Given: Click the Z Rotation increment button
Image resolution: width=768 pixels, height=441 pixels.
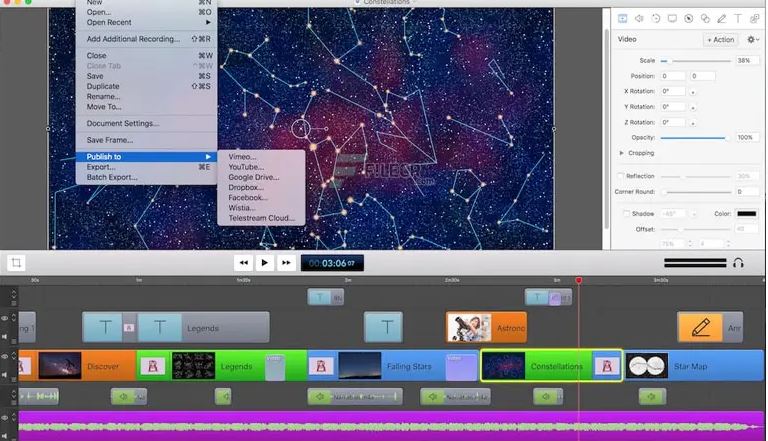Looking at the screenshot, I should click(693, 123).
